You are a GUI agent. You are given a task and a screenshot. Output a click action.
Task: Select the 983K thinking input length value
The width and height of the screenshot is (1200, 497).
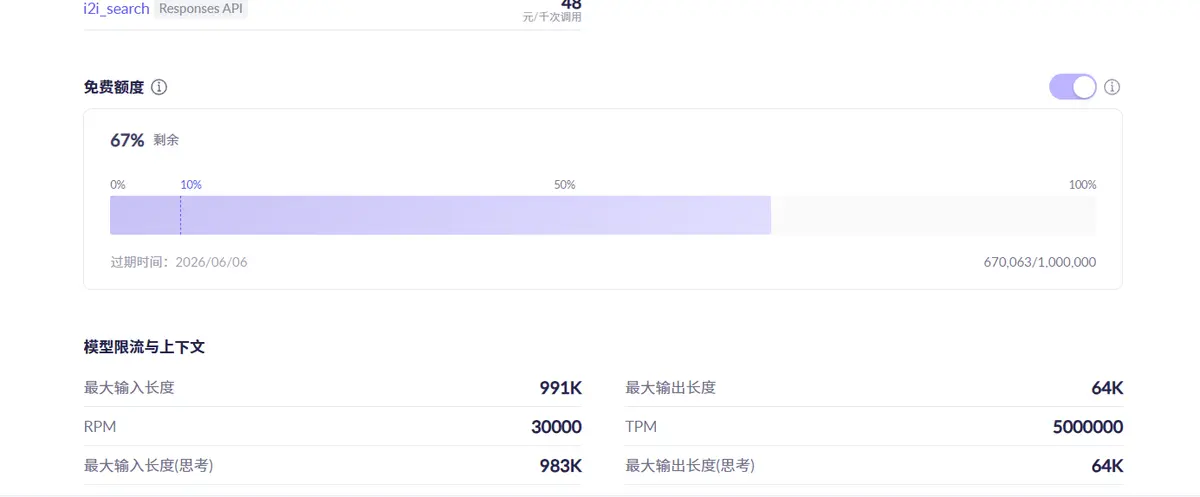[561, 466]
